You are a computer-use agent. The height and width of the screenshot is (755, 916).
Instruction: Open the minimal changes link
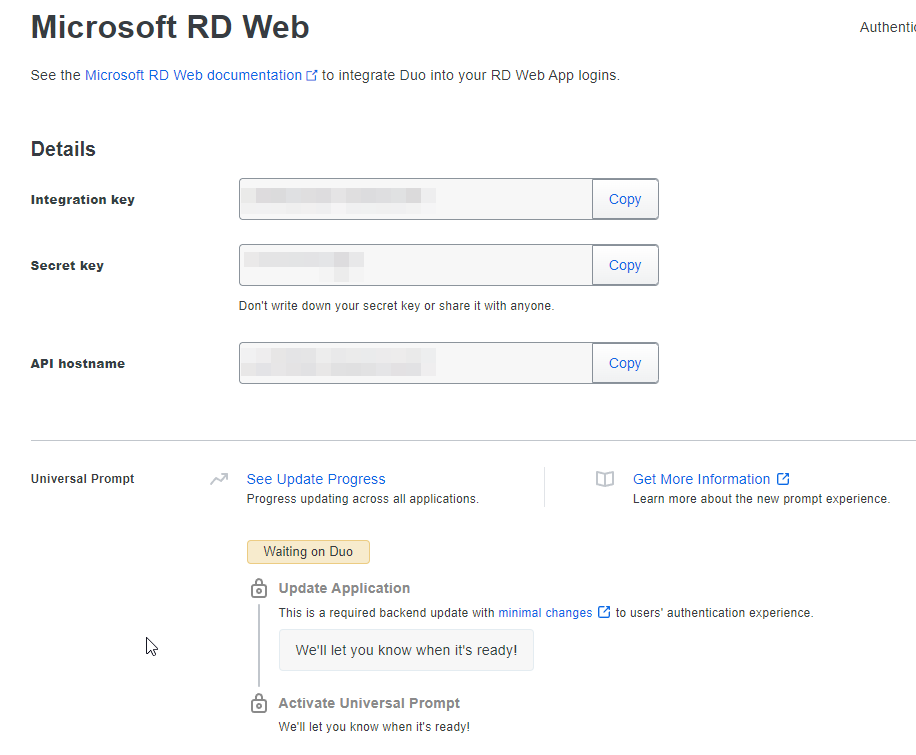tap(545, 613)
